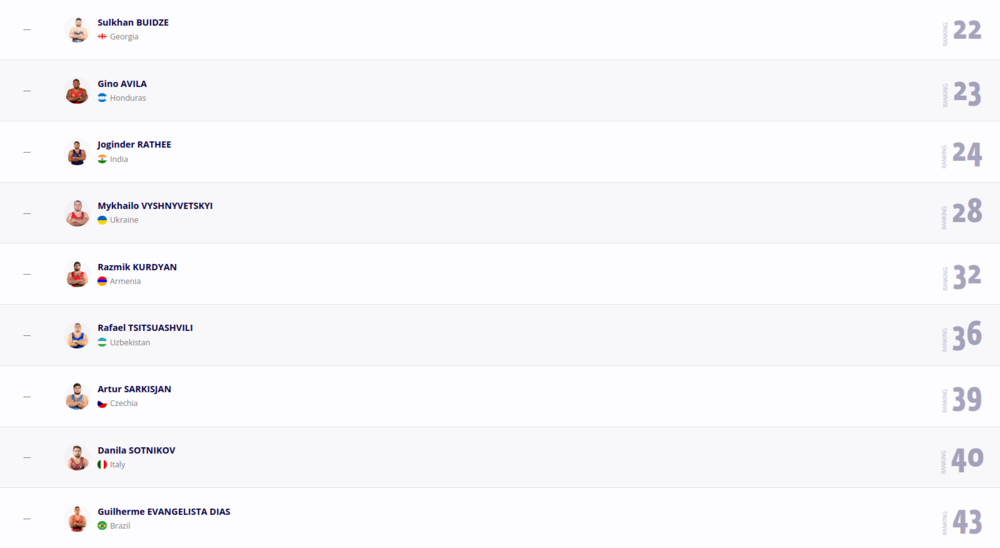Image resolution: width=1000 pixels, height=548 pixels.
Task: Click Gino Avila's profile photo
Action: point(77,91)
